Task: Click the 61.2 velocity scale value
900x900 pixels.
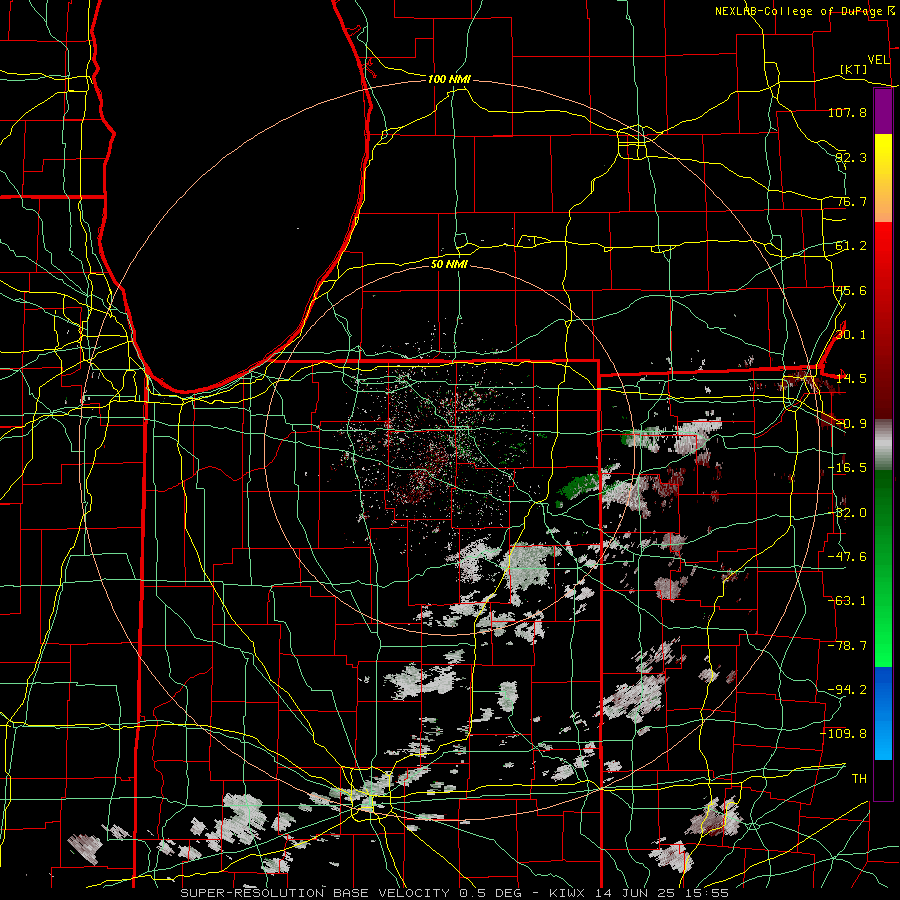Action: coord(851,246)
